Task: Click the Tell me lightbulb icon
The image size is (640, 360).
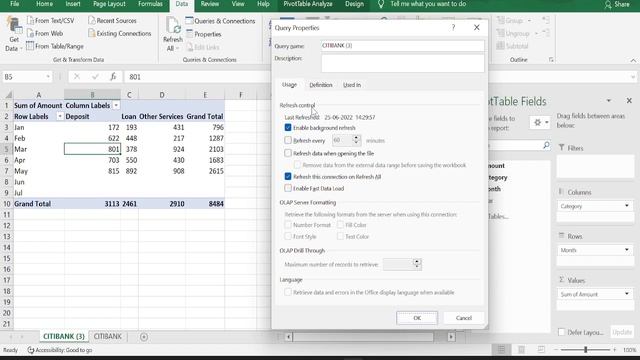Action: click(381, 4)
